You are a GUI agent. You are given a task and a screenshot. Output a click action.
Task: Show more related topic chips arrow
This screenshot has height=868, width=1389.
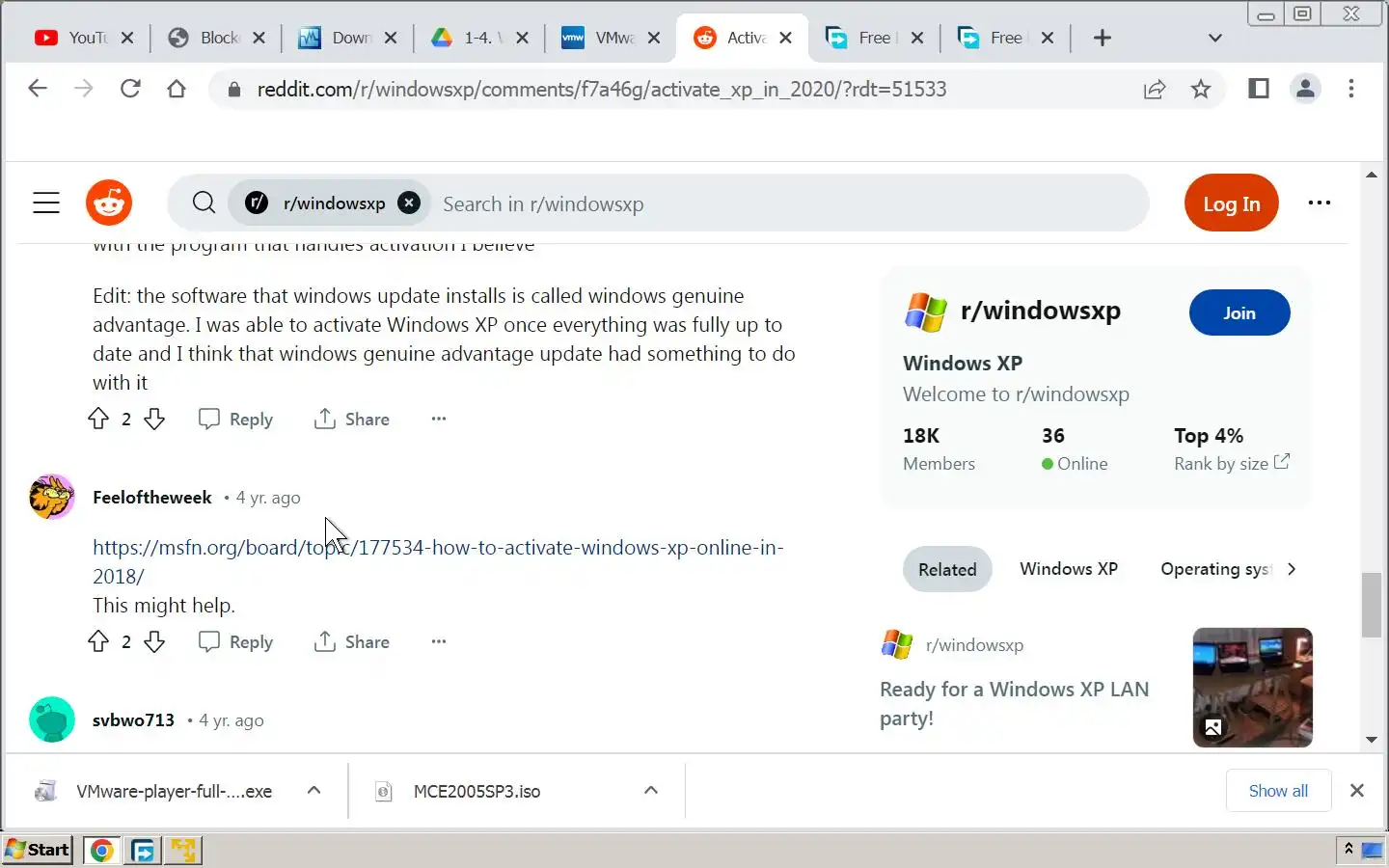(1292, 569)
